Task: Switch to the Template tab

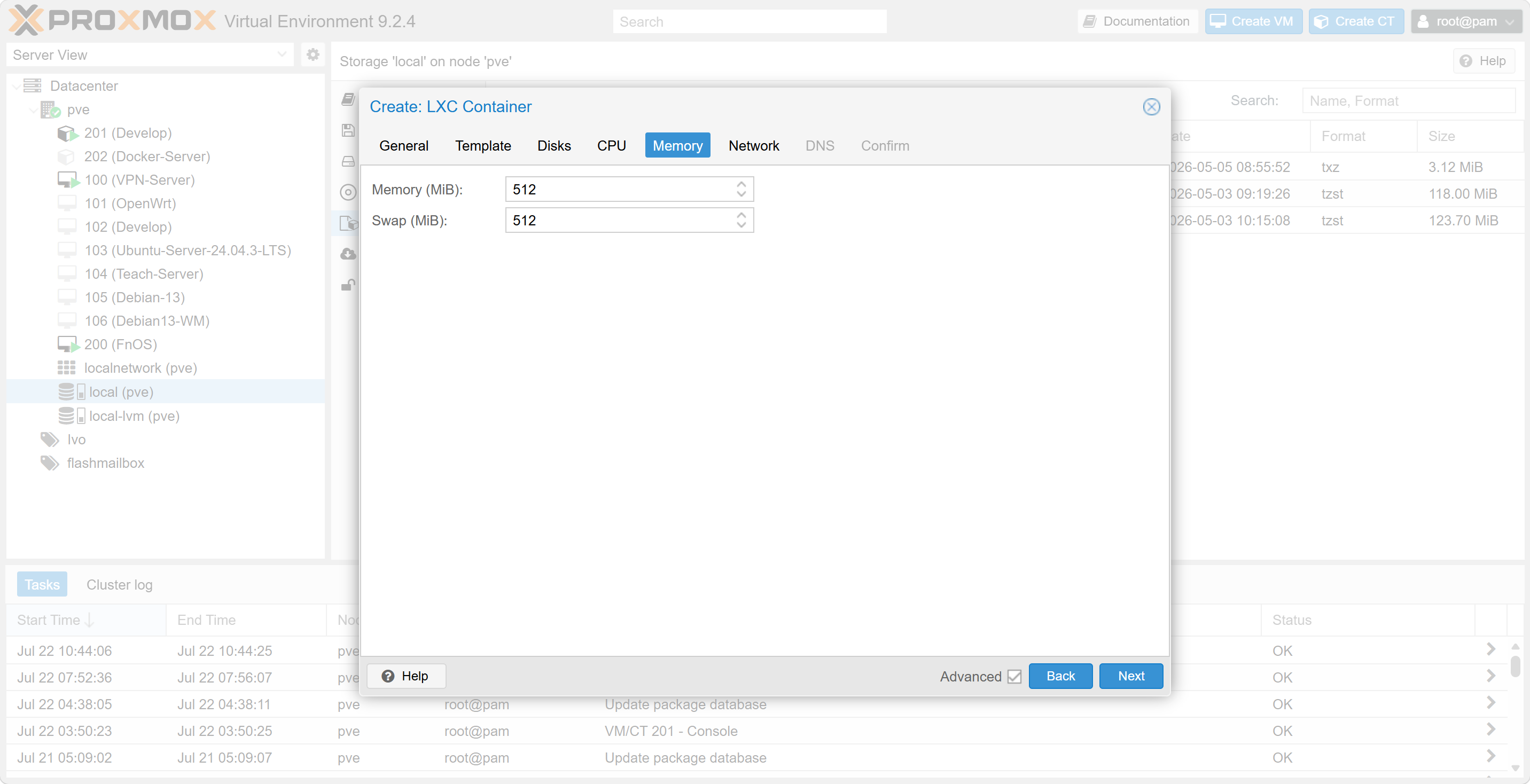Action: [483, 145]
